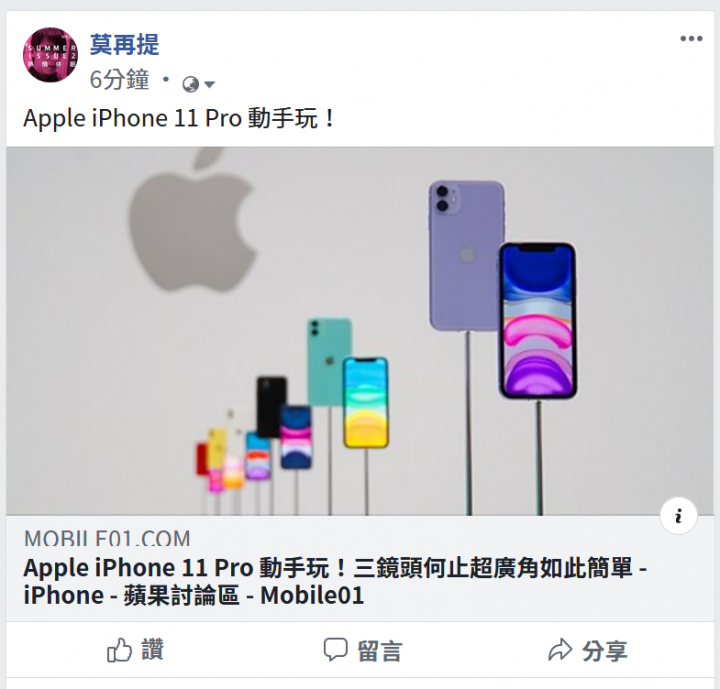Click the MOBILE01.COM source domain text
The image size is (720, 689).
[x=107, y=539]
